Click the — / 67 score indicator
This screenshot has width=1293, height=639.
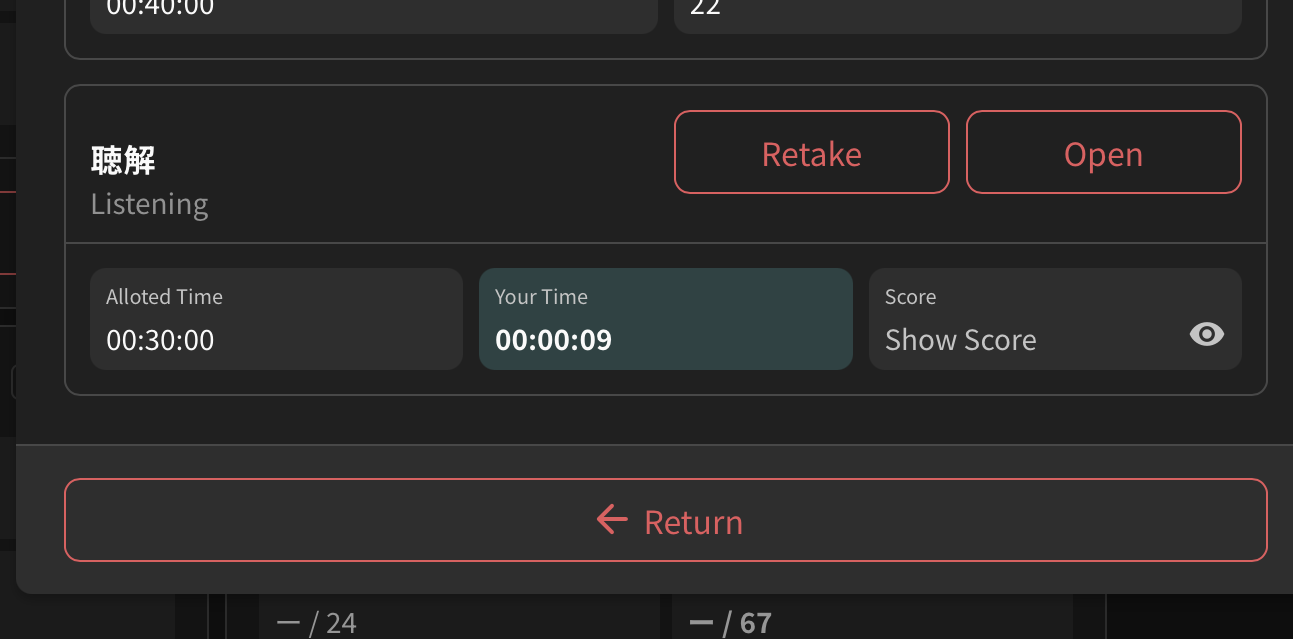[730, 624]
